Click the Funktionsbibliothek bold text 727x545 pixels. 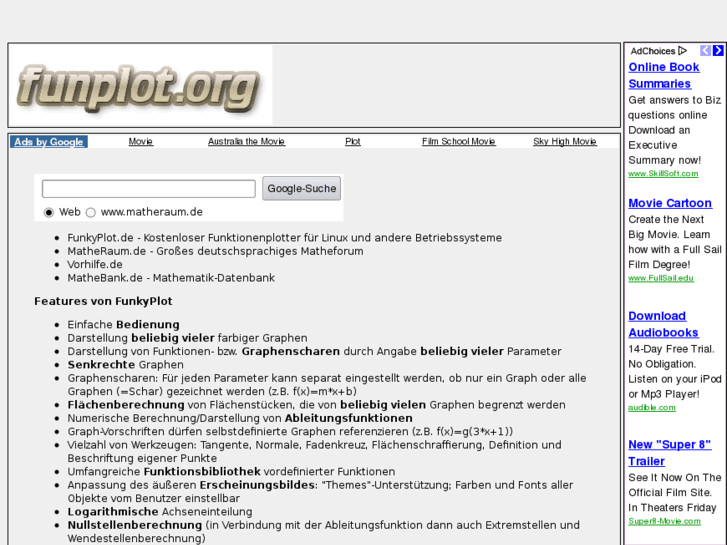(202, 472)
